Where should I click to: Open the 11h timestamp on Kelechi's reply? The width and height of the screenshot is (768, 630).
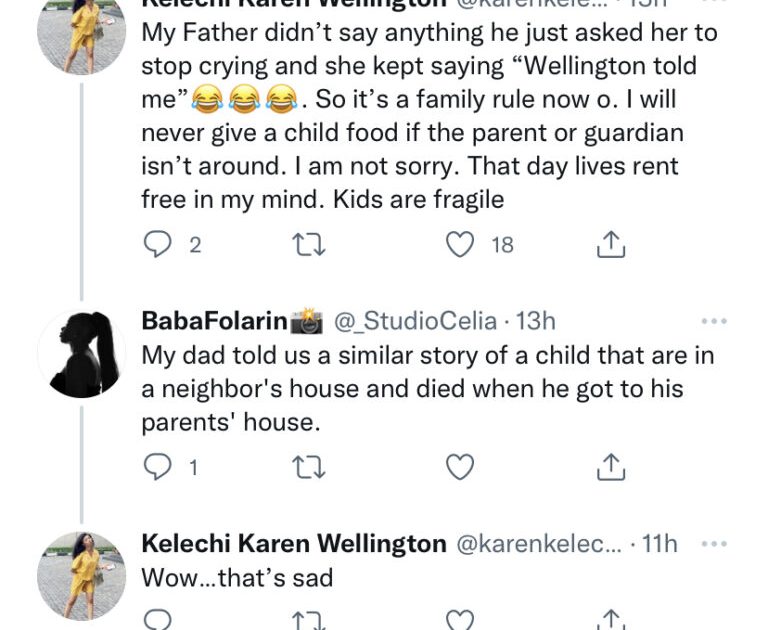658,544
